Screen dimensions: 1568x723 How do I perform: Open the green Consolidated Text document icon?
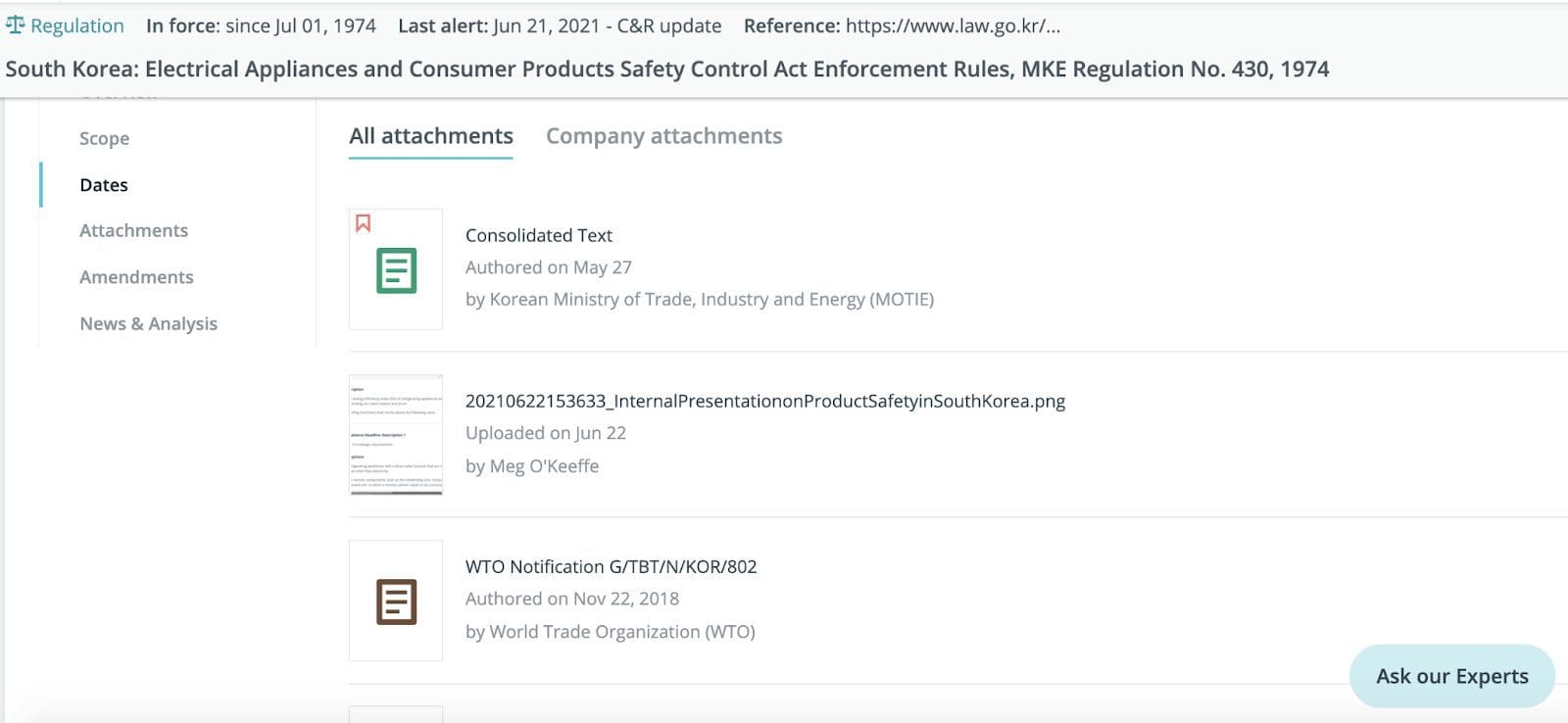pos(396,270)
